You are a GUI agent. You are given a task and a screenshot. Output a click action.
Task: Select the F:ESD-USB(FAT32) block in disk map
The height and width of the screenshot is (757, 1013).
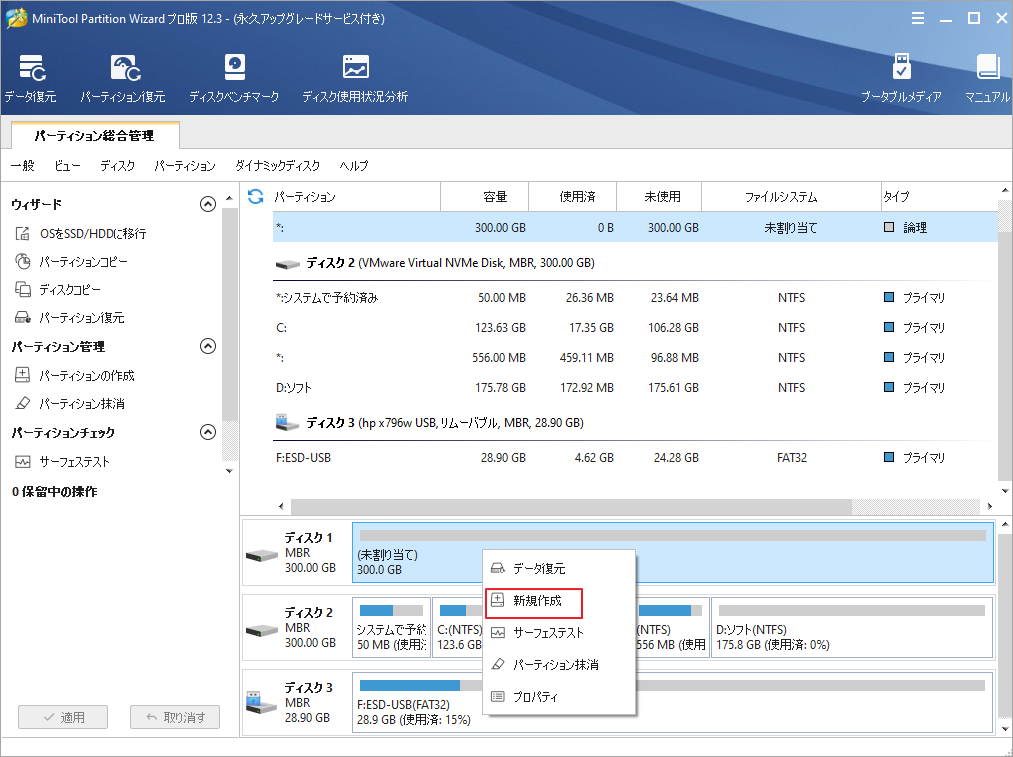(673, 702)
